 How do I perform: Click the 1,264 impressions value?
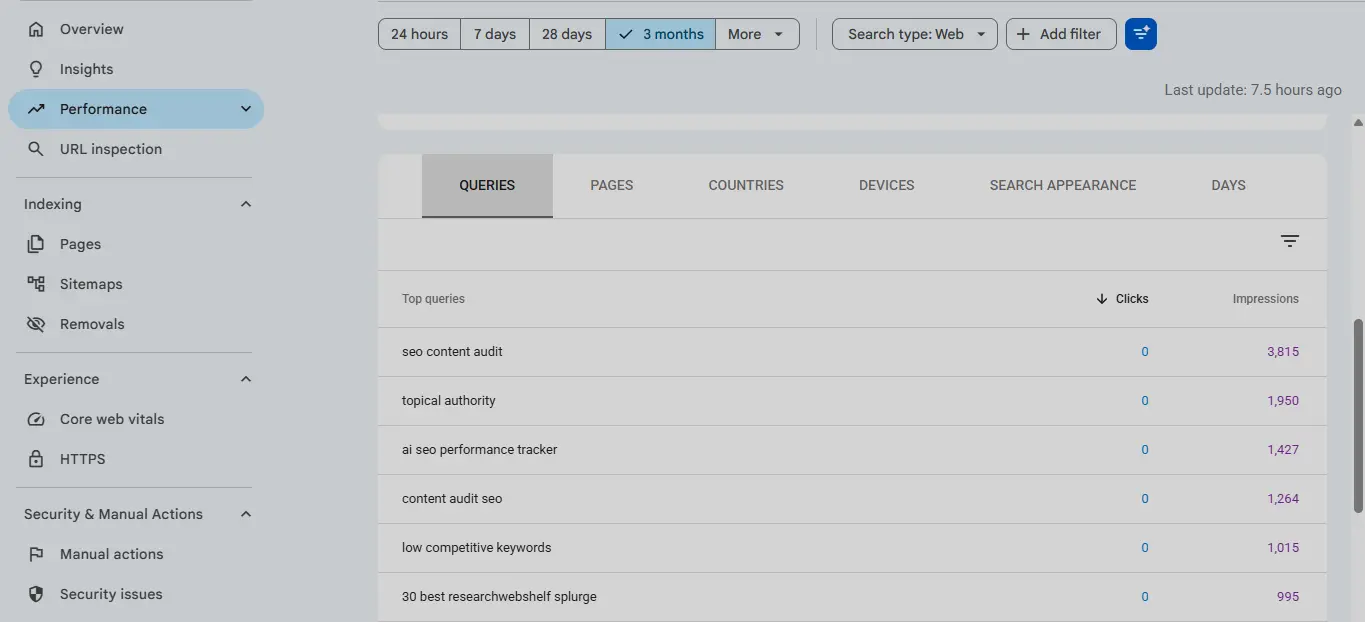tap(1283, 499)
